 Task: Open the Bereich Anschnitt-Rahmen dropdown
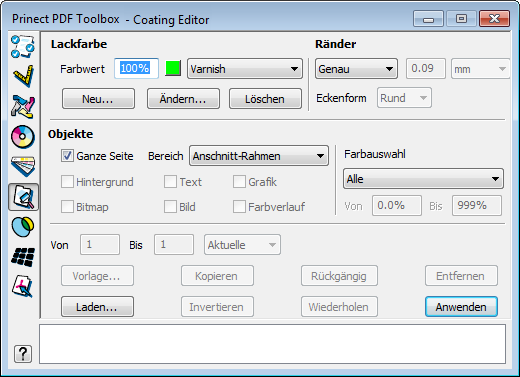point(259,156)
